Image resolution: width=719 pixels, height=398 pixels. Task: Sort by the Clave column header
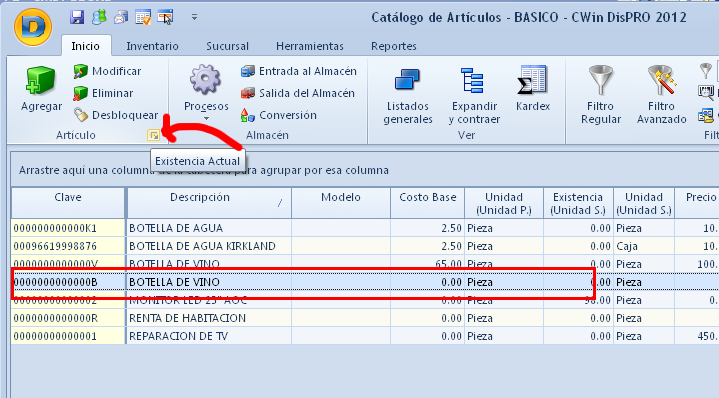pyautogui.click(x=68, y=203)
